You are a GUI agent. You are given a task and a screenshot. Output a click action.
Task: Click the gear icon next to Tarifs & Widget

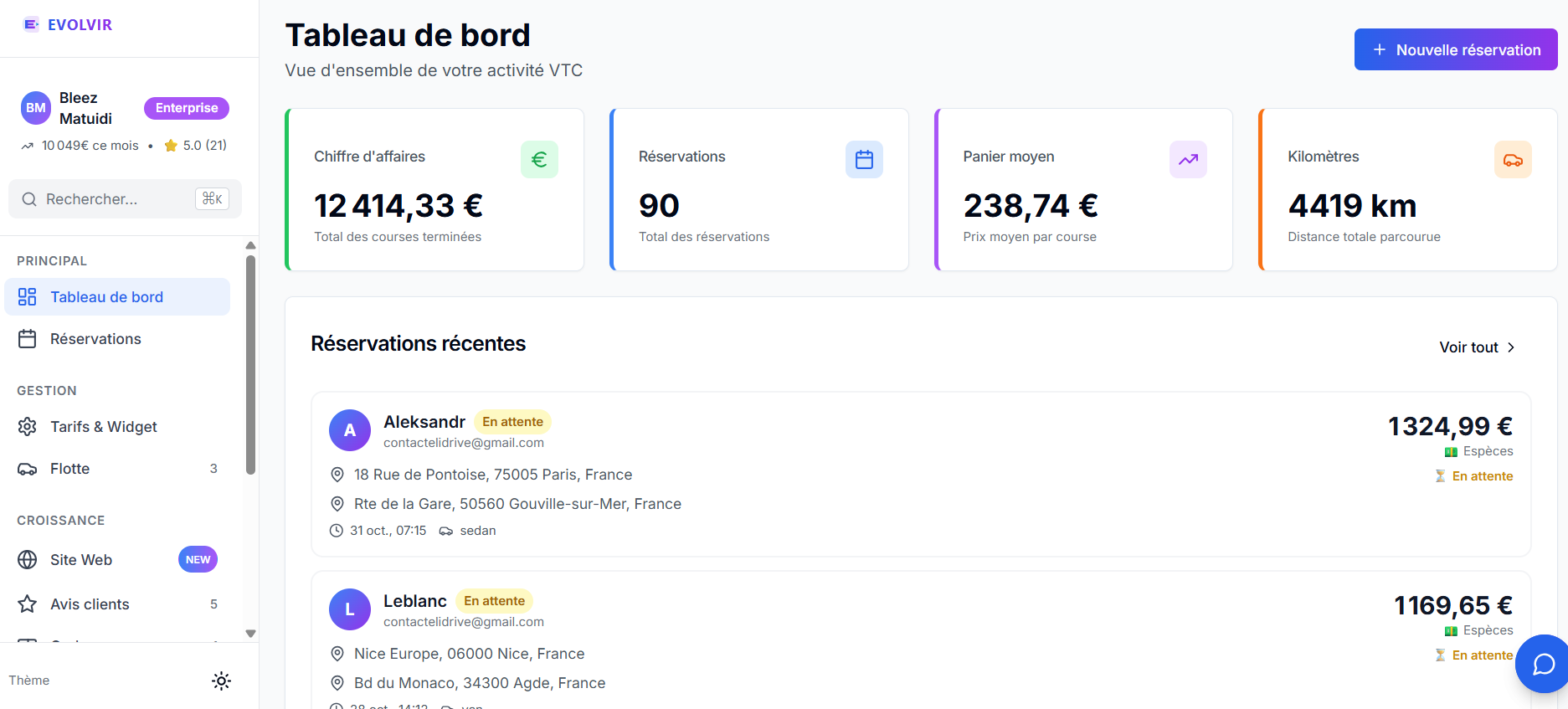[27, 426]
